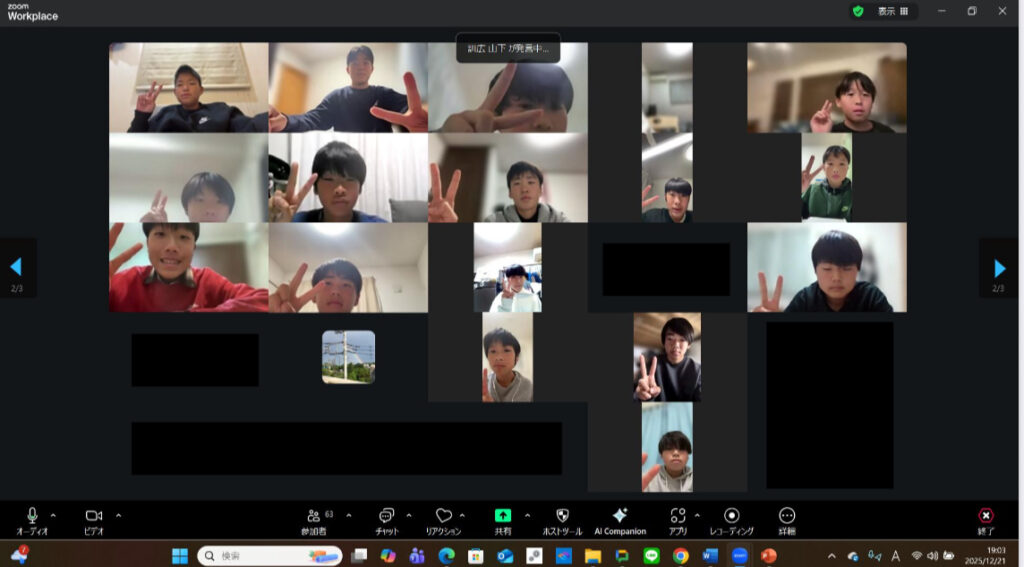Viewport: 1024px width, 567px height.
Task: Open the View (表示) layout menu
Action: [x=892, y=11]
